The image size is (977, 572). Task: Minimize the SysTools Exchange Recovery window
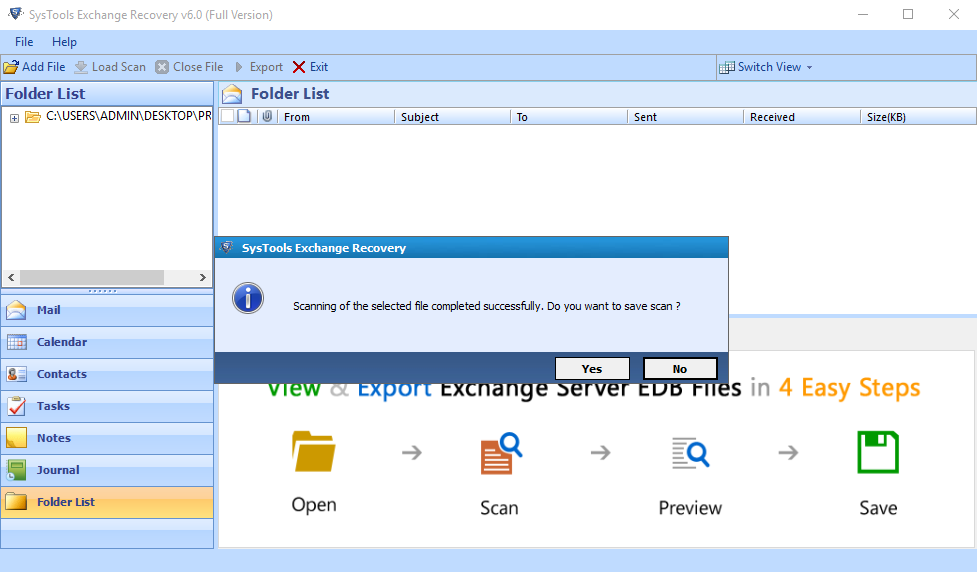click(863, 14)
